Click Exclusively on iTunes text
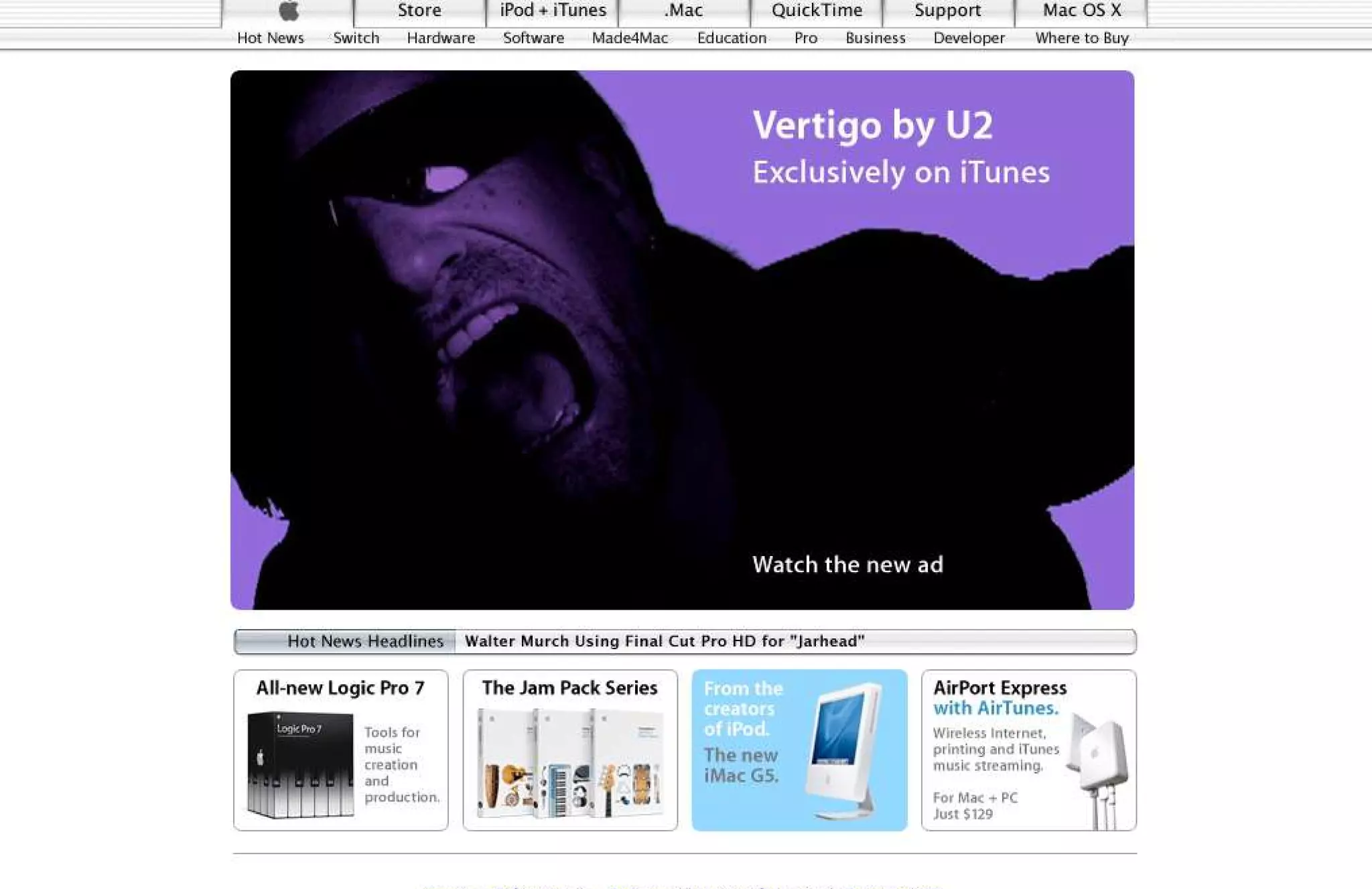1372x889 pixels. point(901,173)
